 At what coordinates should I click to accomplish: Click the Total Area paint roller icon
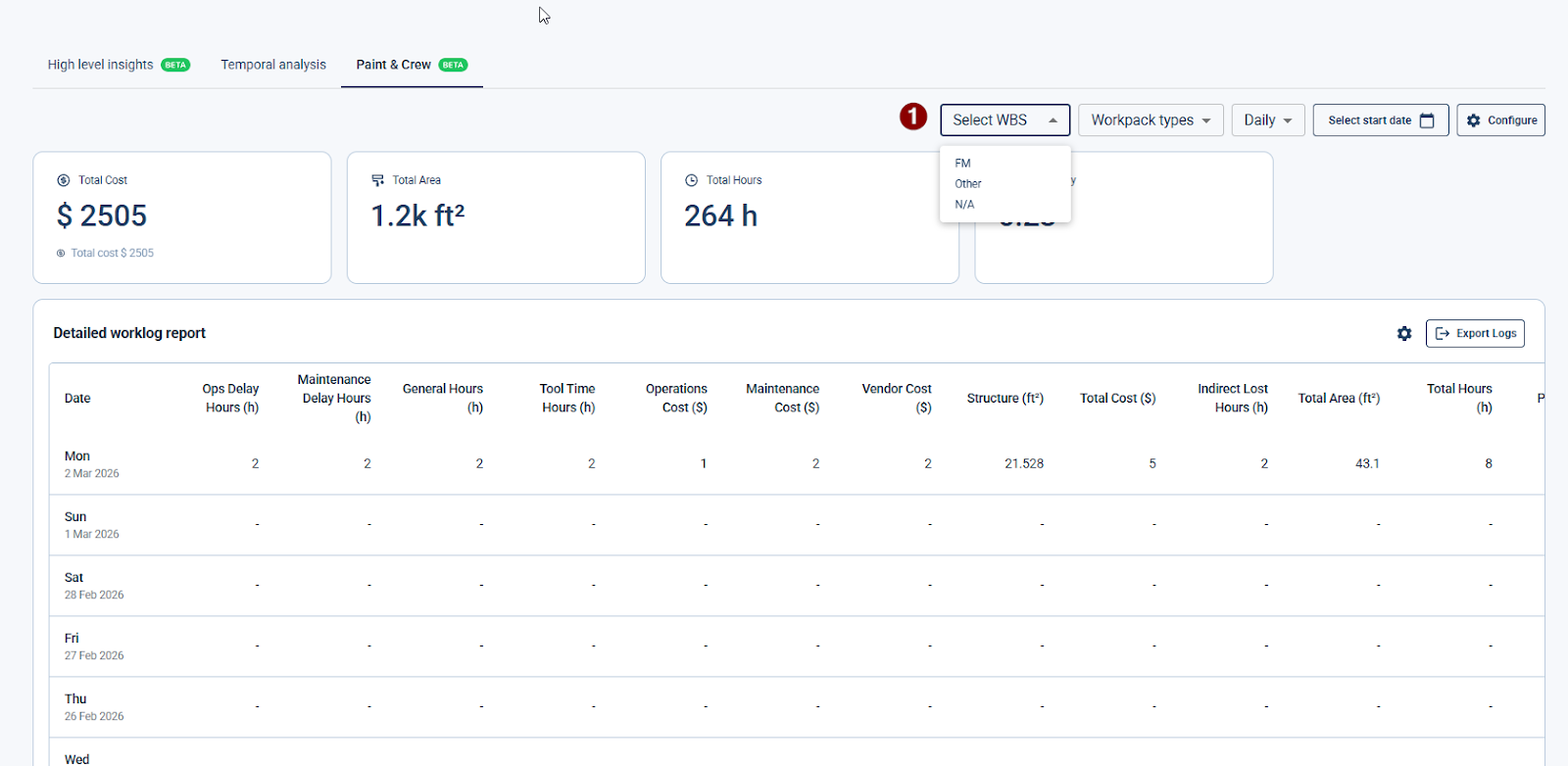click(377, 180)
